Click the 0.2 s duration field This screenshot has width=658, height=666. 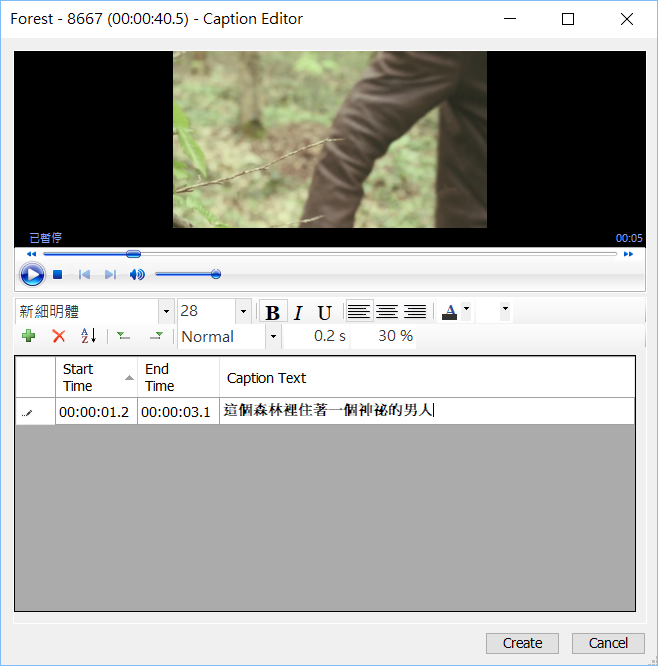[x=317, y=336]
